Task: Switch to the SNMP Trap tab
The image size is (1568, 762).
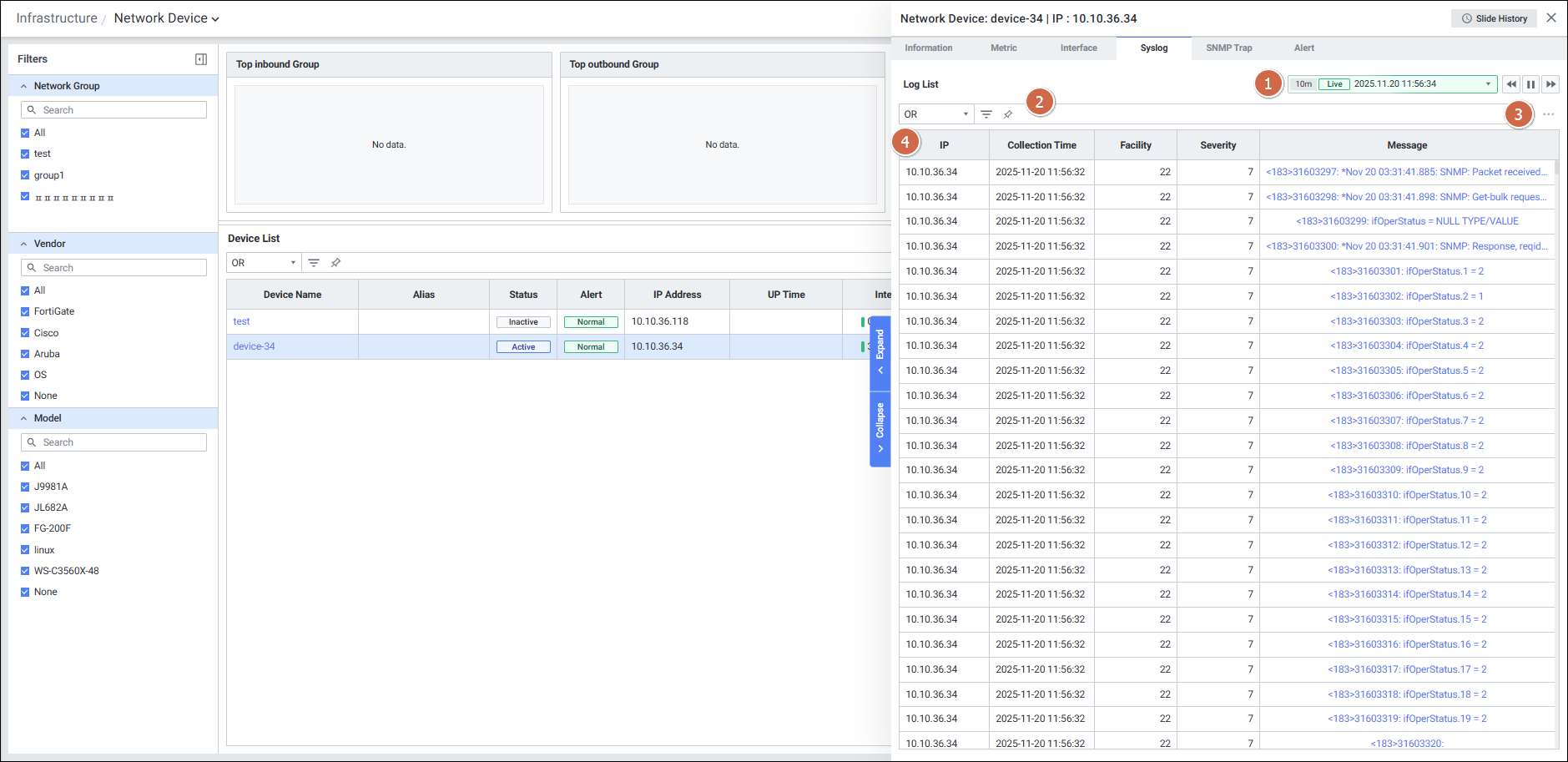Action: pos(1228,48)
